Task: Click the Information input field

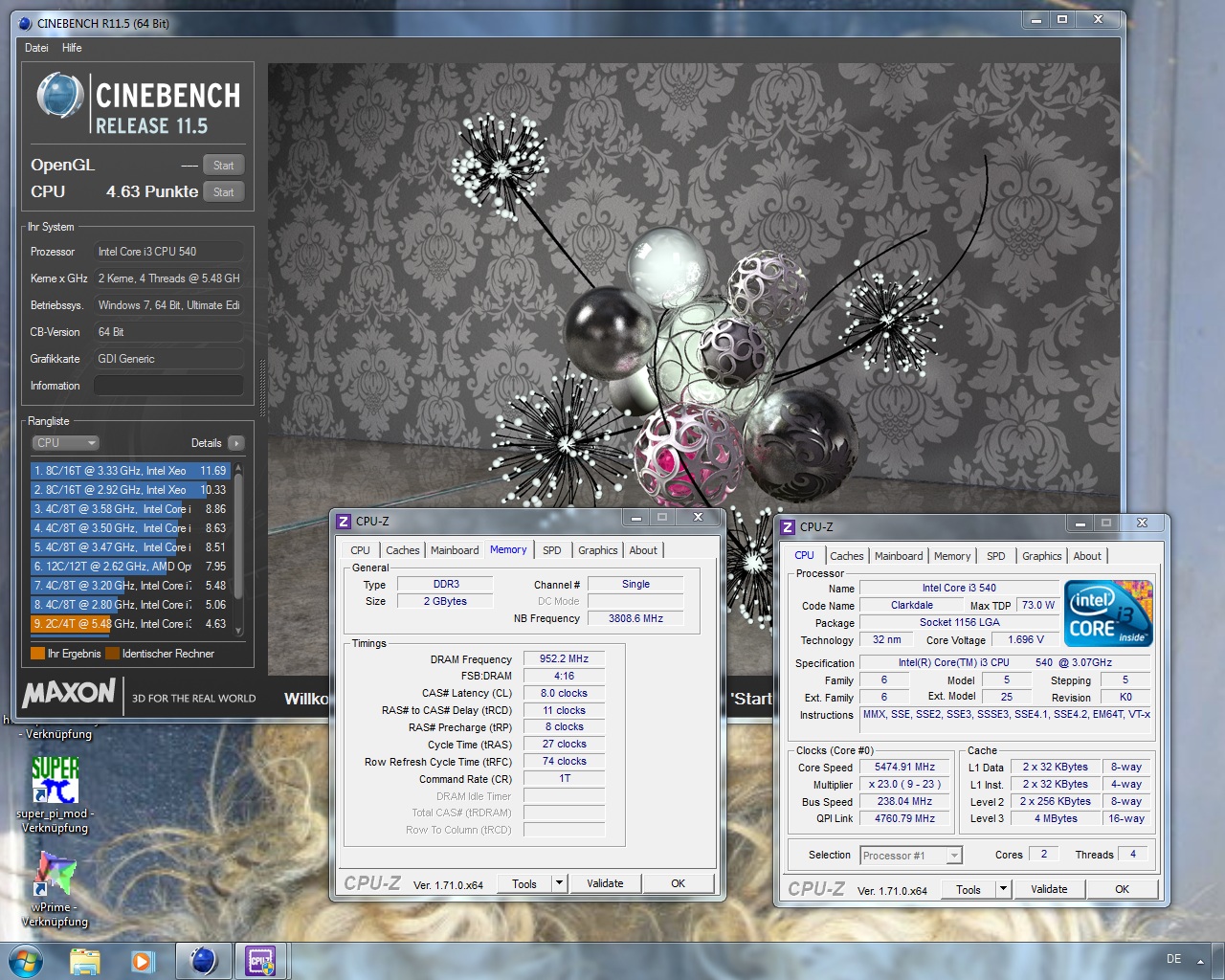Action: (168, 386)
